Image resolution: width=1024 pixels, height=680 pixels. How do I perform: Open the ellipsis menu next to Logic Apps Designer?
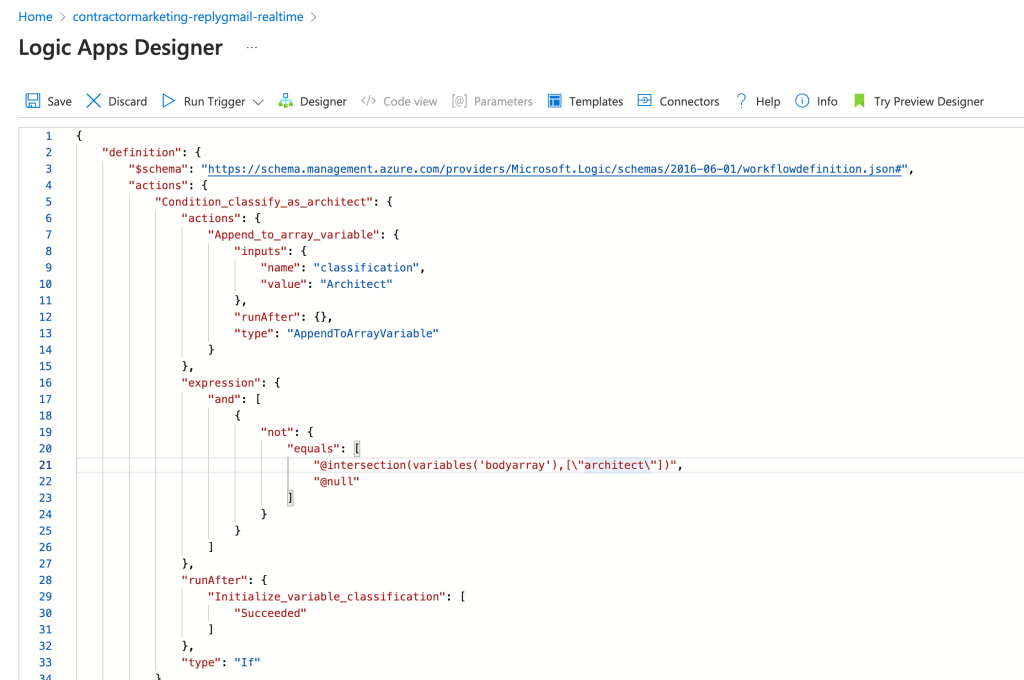coord(252,47)
